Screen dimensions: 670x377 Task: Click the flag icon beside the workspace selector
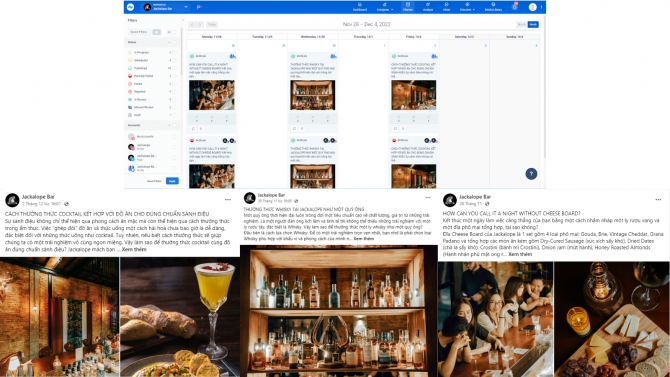pyautogui.click(x=199, y=7)
